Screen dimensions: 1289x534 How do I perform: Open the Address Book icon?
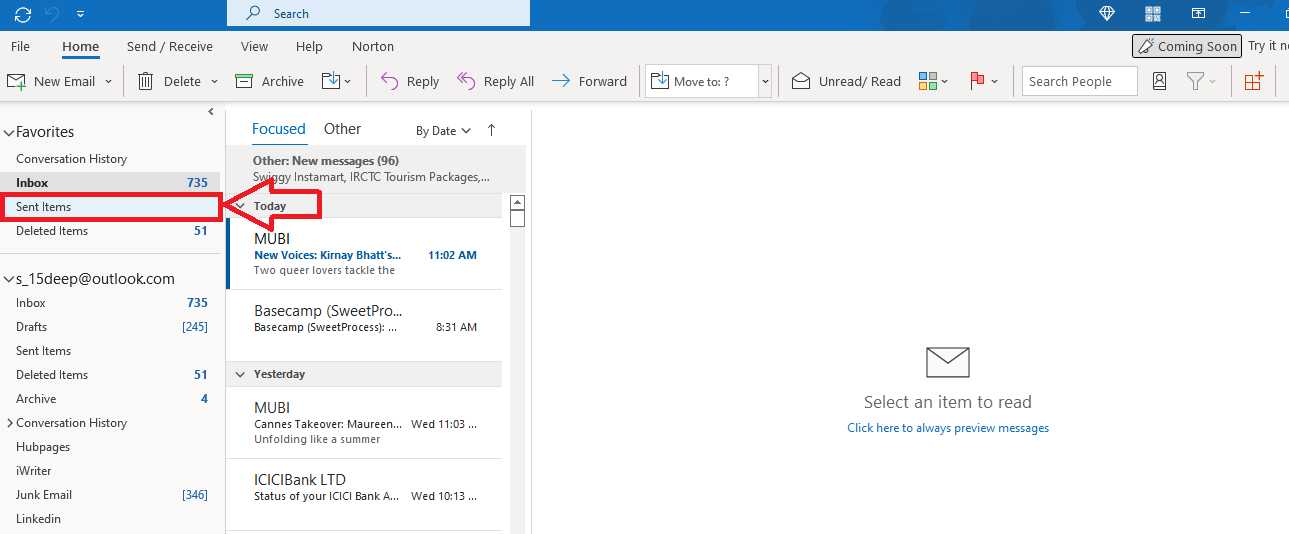[x=1159, y=82]
